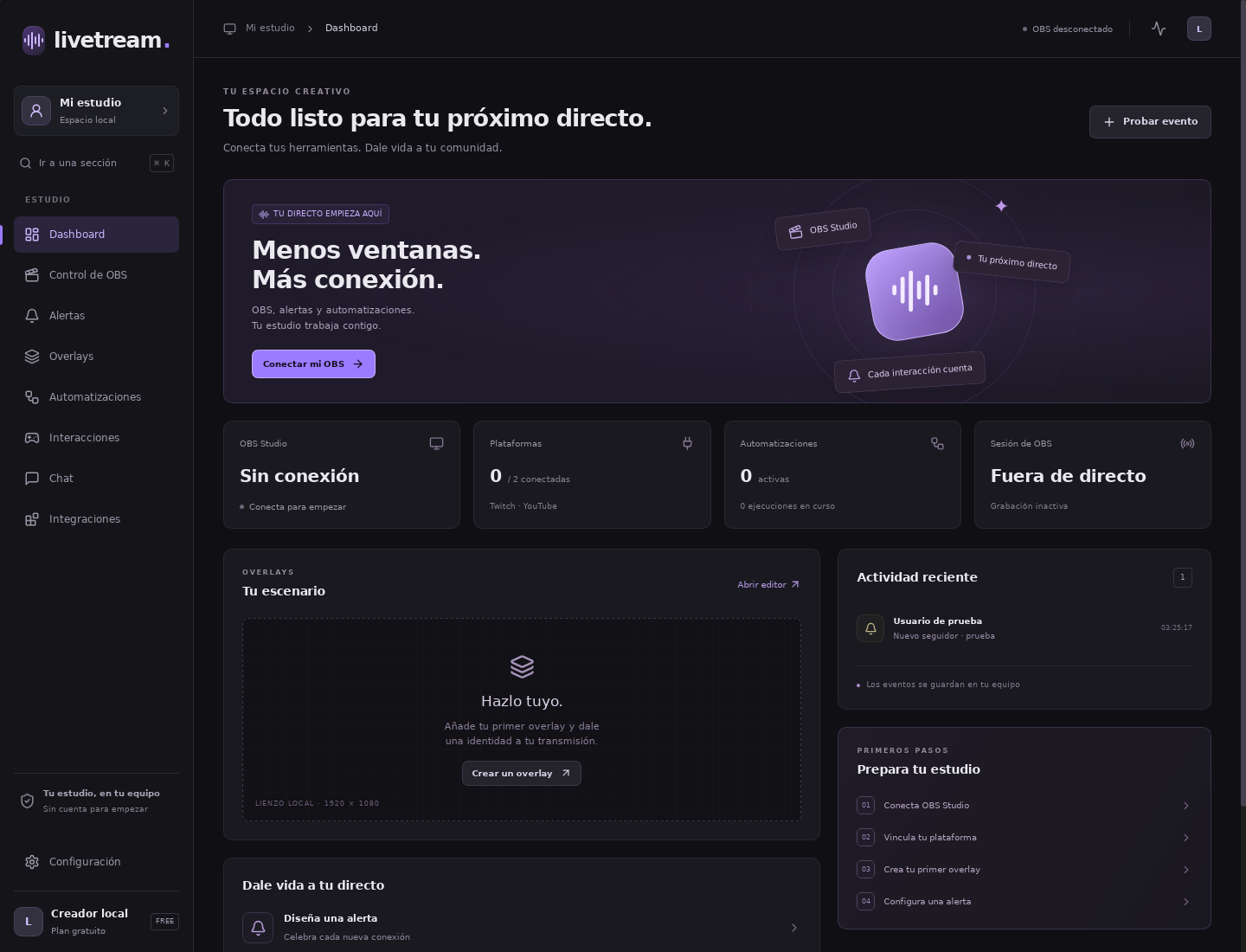The height and width of the screenshot is (952, 1246).
Task: Click Crear un overlay button
Action: point(521,774)
